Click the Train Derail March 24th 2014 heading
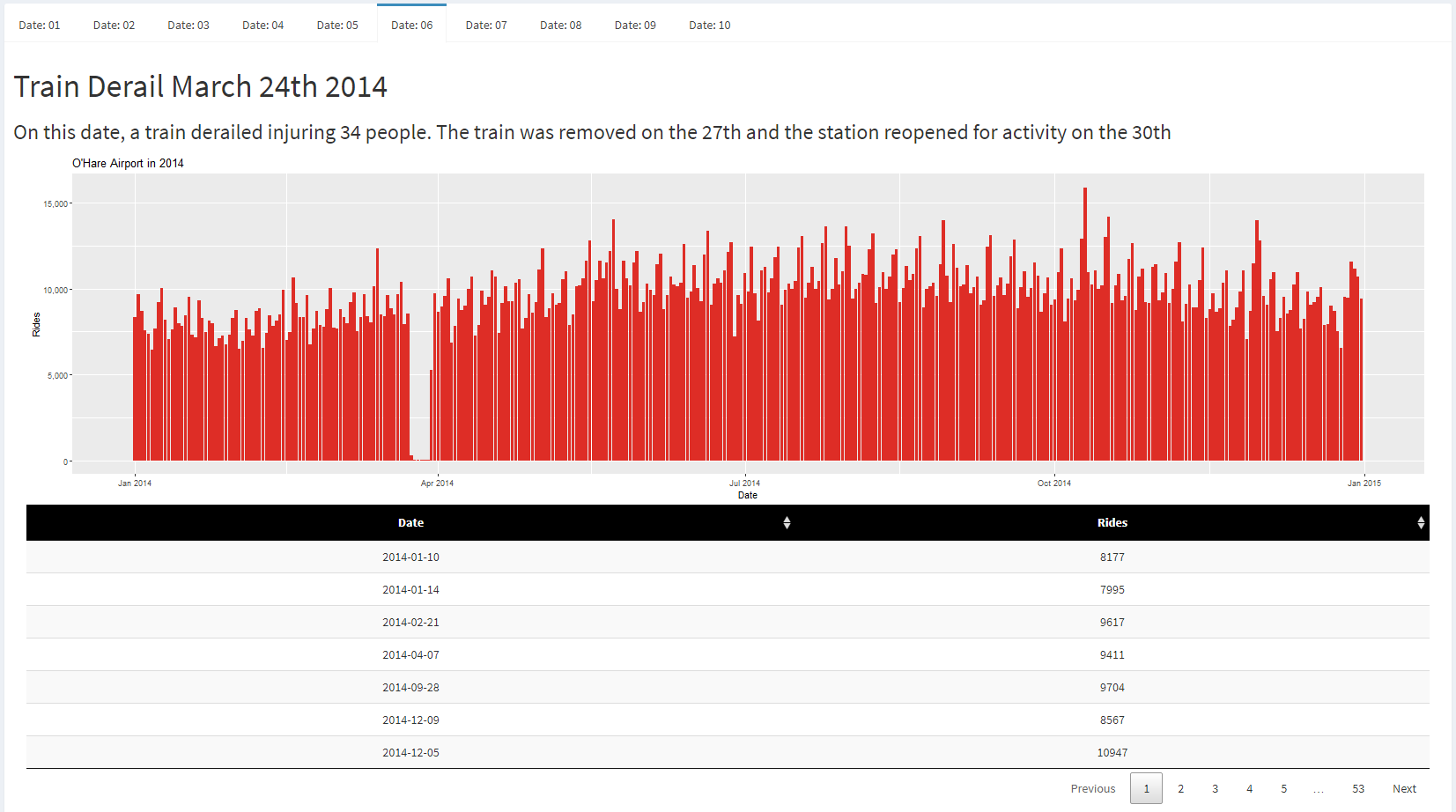The image size is (1456, 812). pyautogui.click(x=201, y=86)
